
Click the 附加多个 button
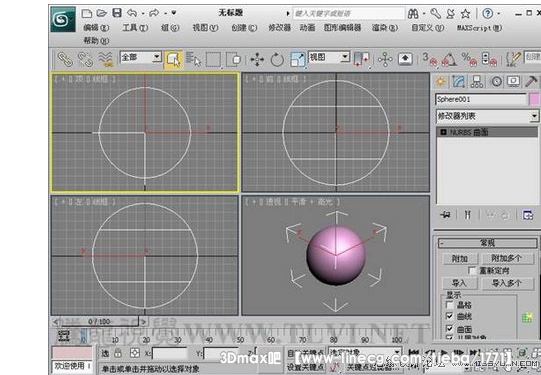tap(507, 258)
